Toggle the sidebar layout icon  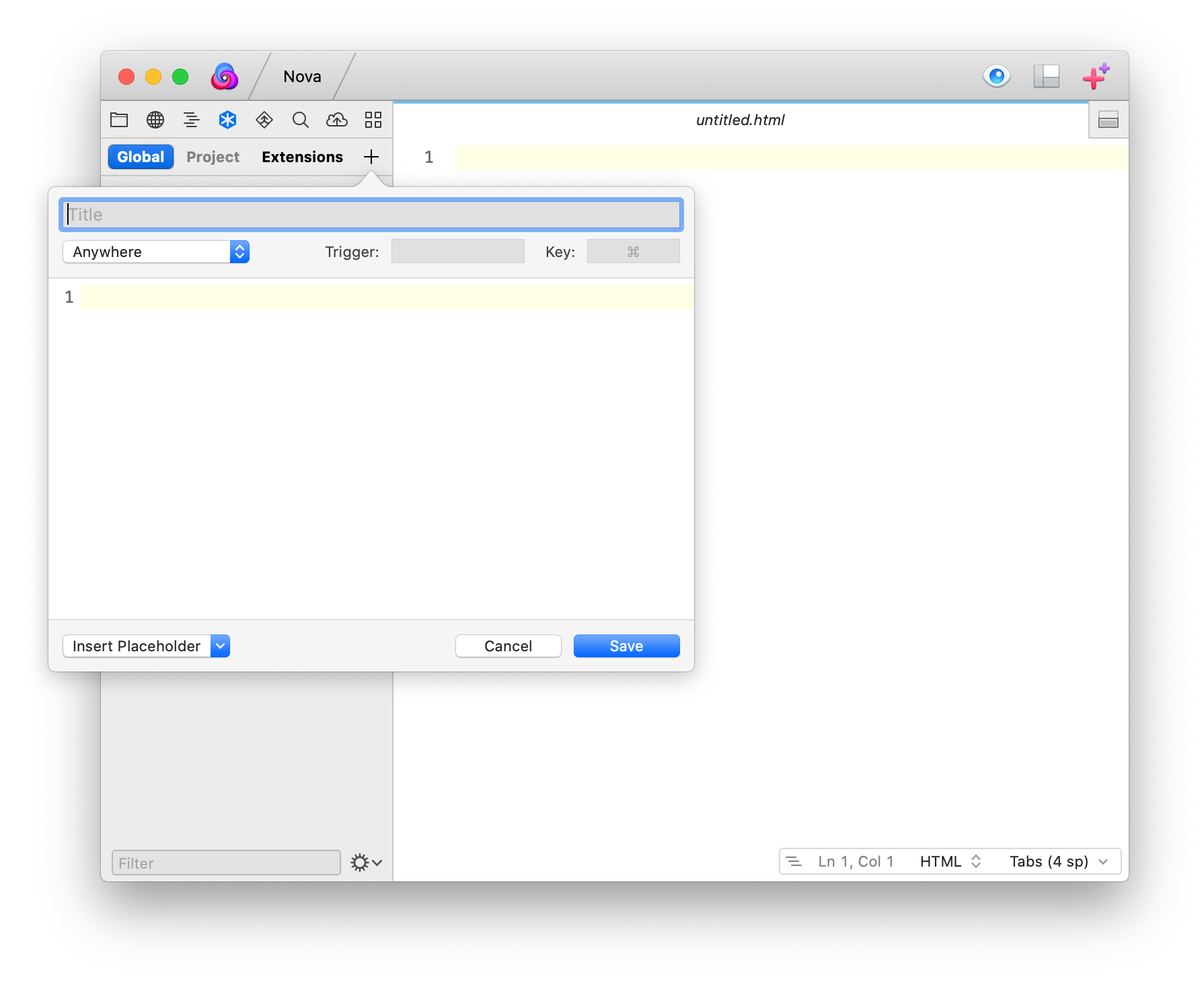1047,76
